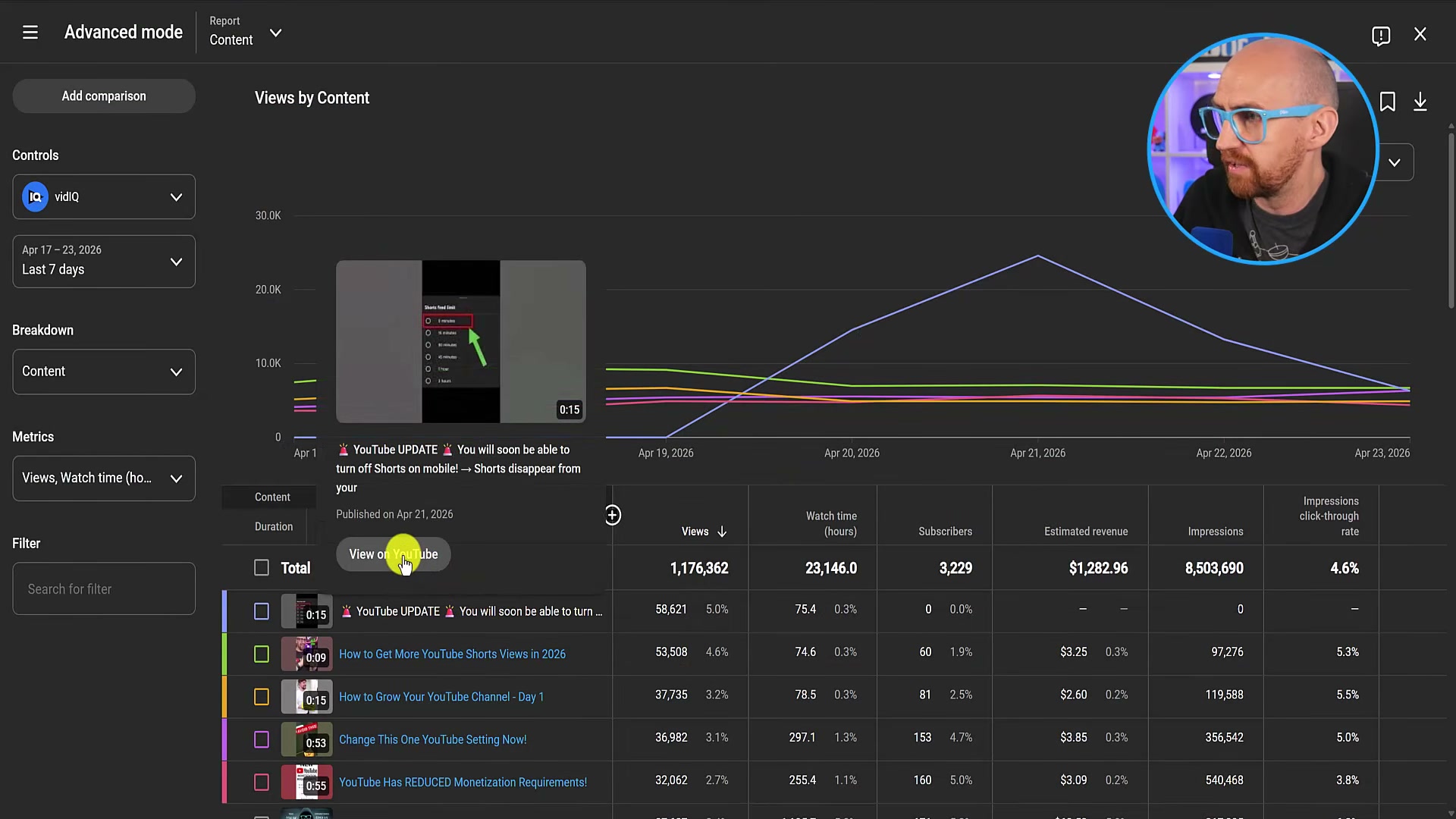Screen dimensions: 1456x819
Task: Expand the vidIQ channel selector
Action: [x=104, y=197]
